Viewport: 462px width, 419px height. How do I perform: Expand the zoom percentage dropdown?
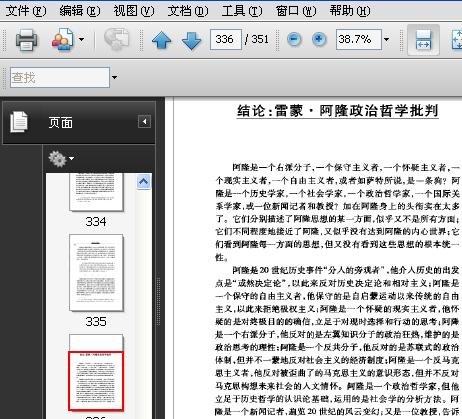point(386,39)
